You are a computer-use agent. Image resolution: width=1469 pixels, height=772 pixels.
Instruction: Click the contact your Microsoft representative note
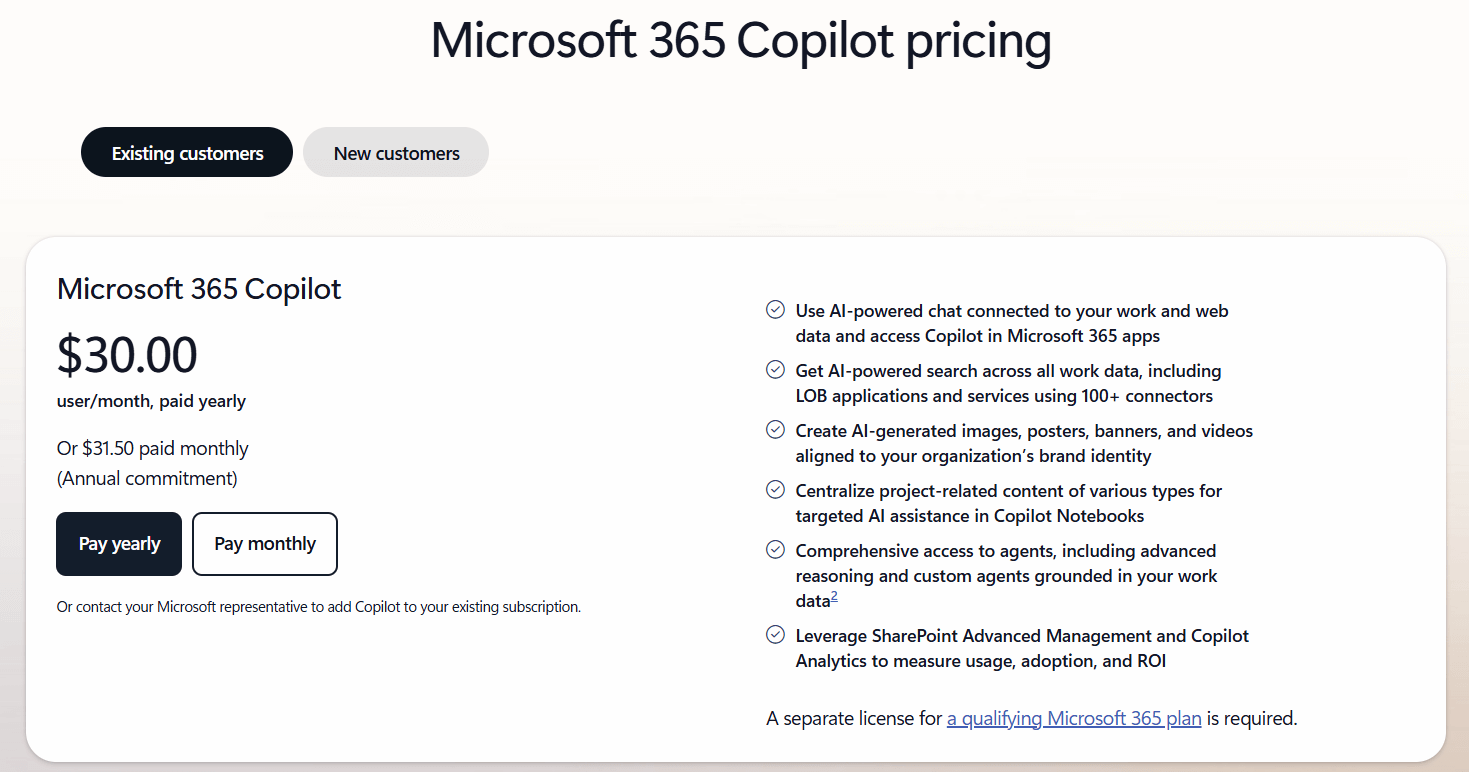(318, 607)
